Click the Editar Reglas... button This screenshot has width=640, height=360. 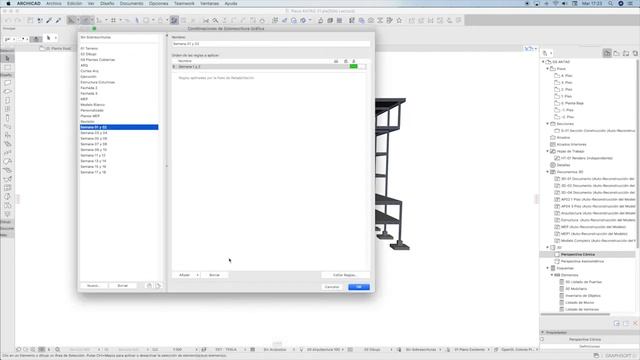point(345,275)
